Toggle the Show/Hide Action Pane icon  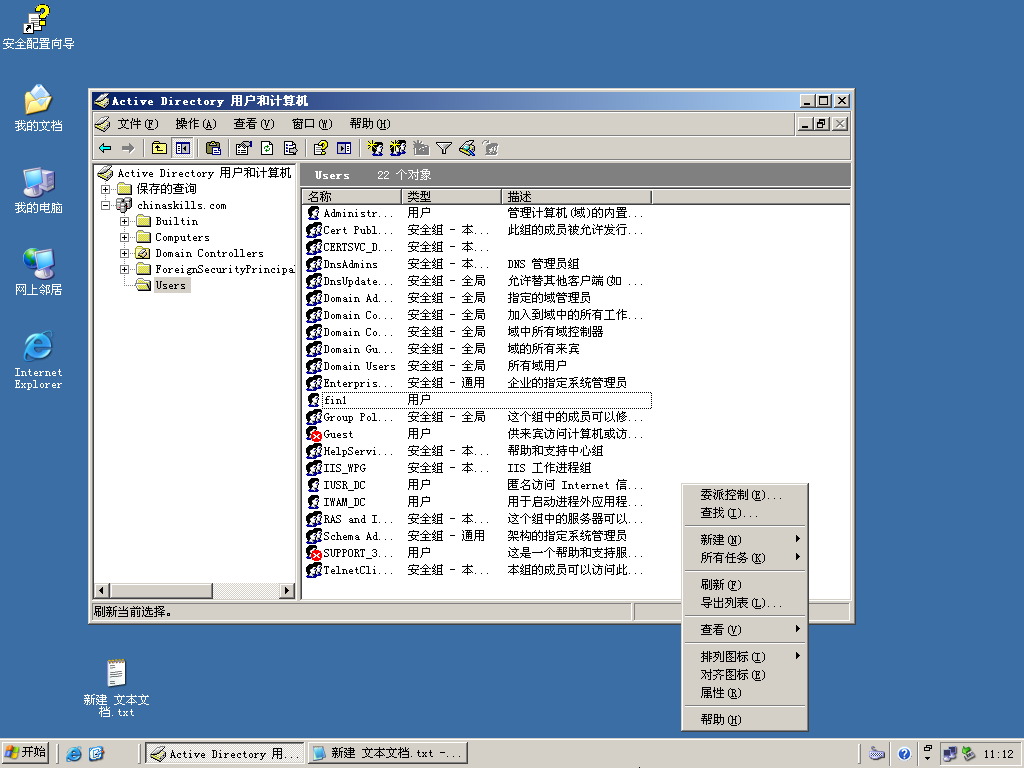(x=344, y=148)
